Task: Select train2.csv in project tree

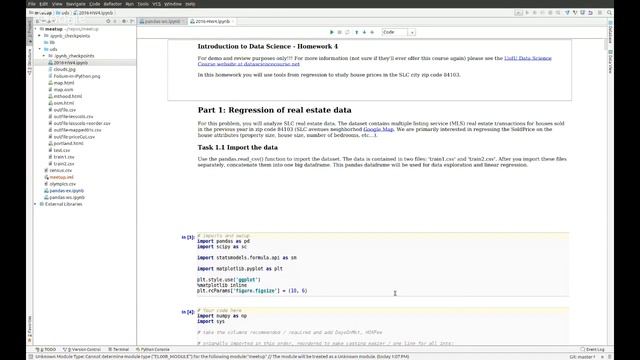Action: pyautogui.click(x=64, y=164)
